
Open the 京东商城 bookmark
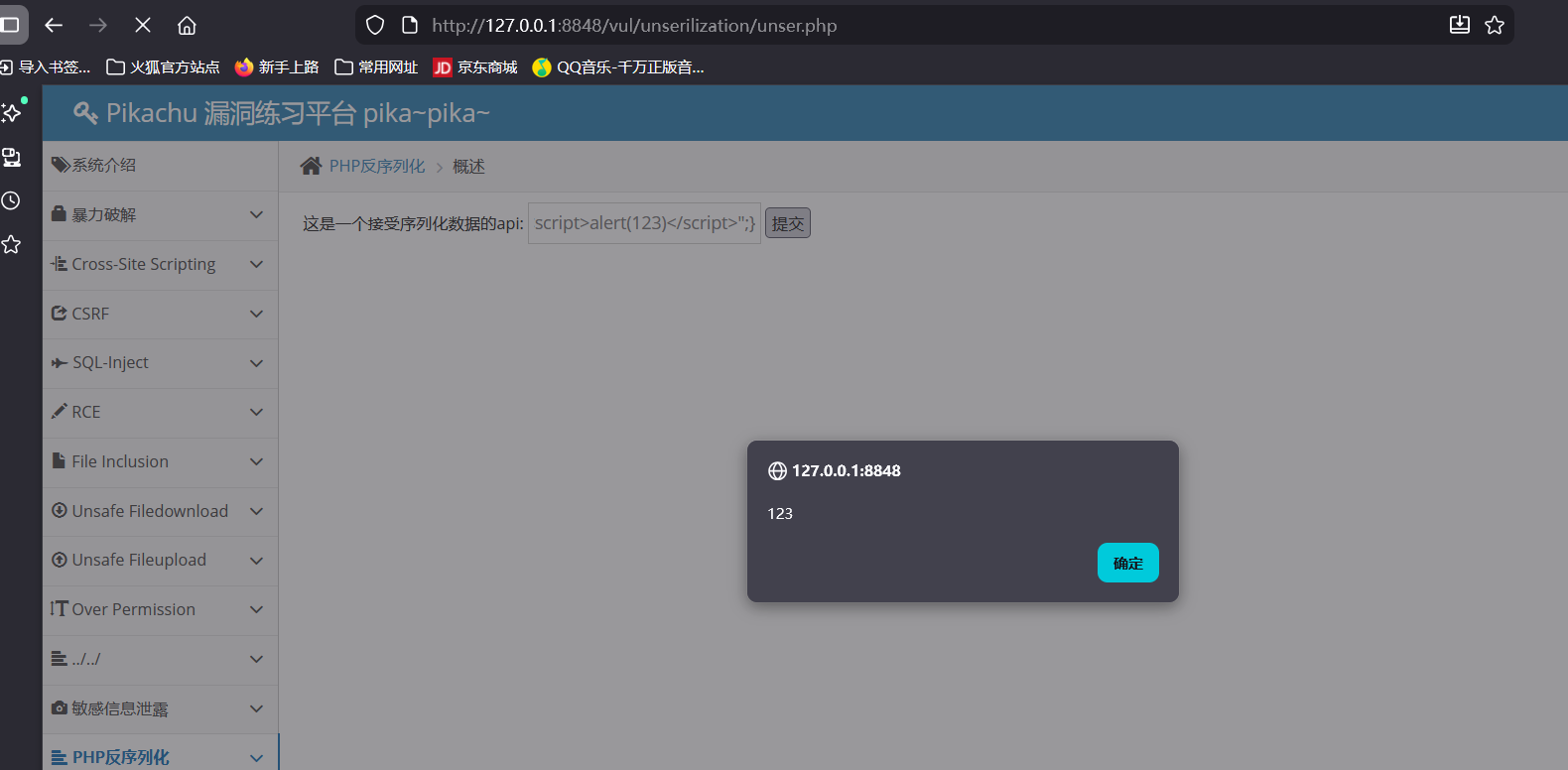[476, 67]
